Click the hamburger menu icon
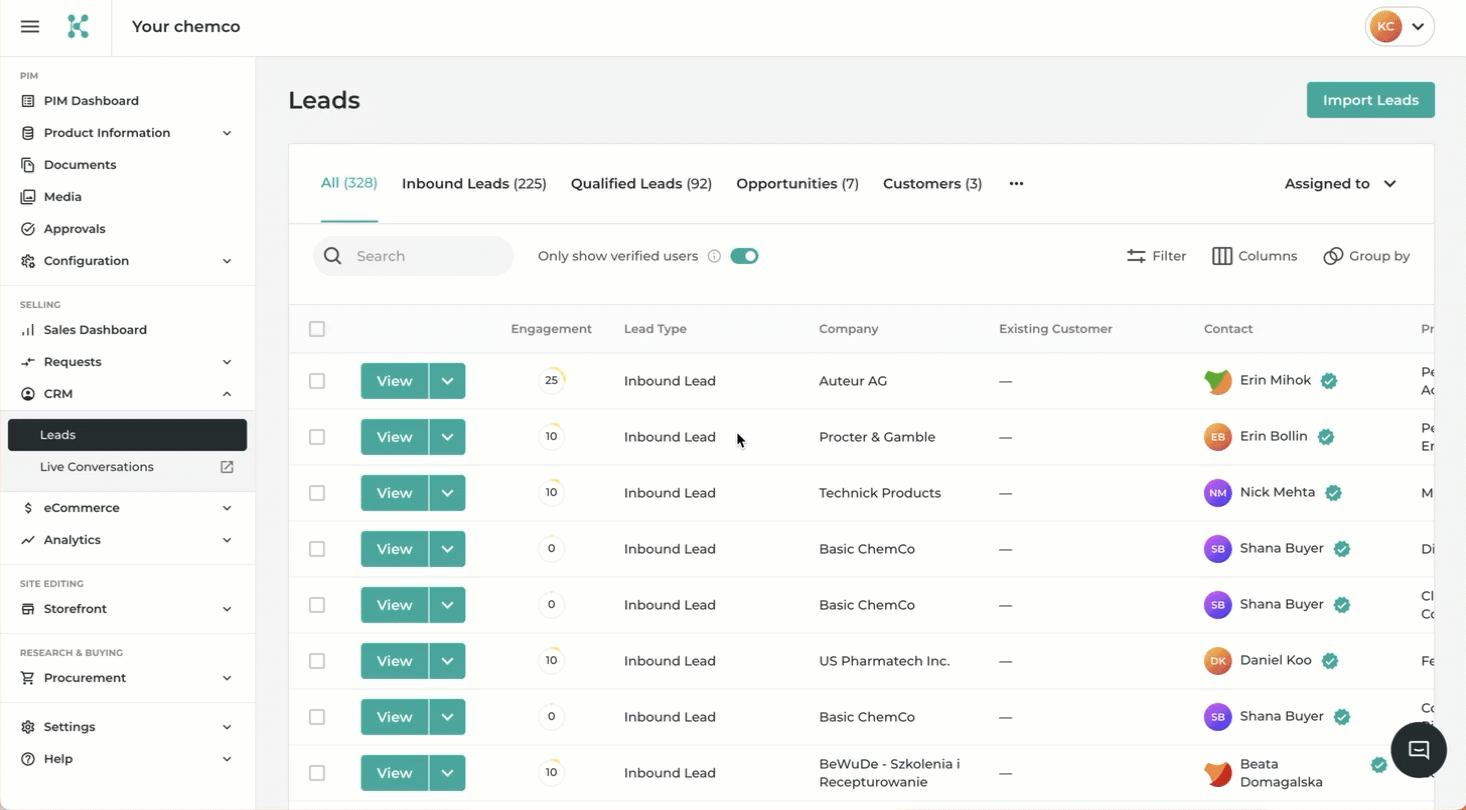Image resolution: width=1466 pixels, height=810 pixels. pos(30,27)
